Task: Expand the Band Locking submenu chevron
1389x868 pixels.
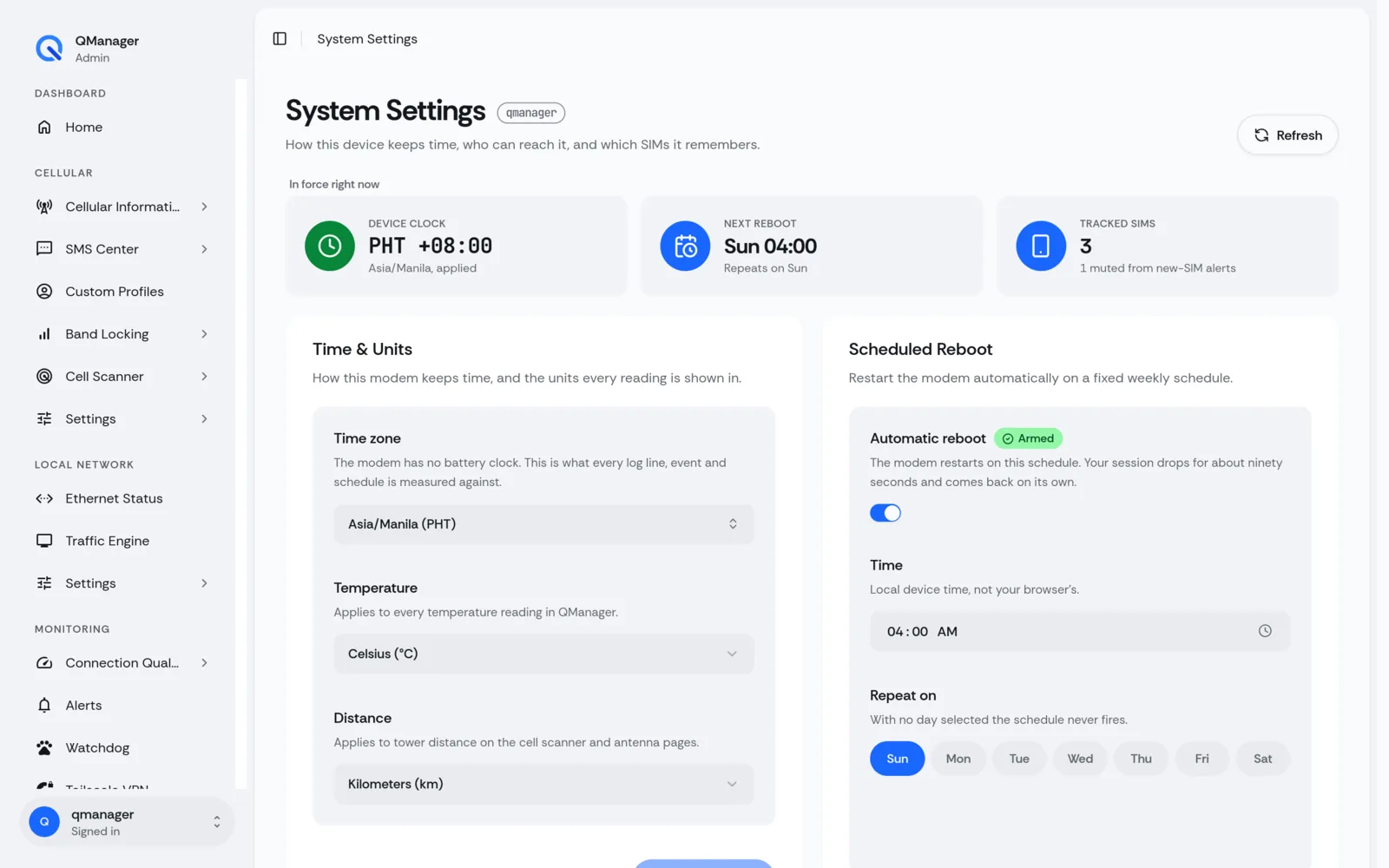Action: pyautogui.click(x=205, y=334)
